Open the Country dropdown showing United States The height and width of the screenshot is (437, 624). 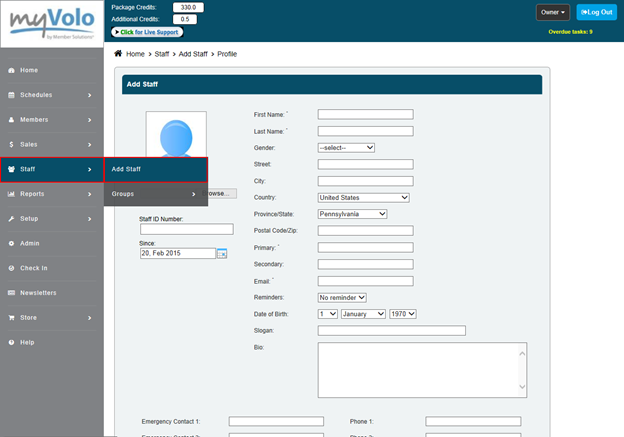[364, 197]
